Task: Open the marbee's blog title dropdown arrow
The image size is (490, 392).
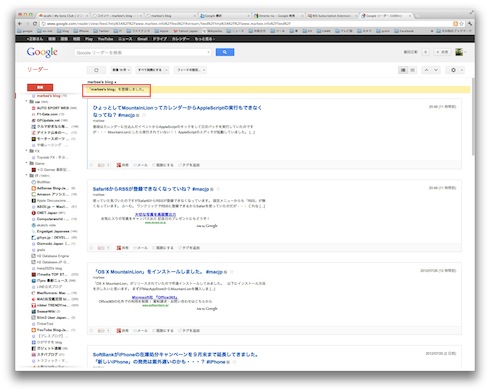Action: [116, 82]
